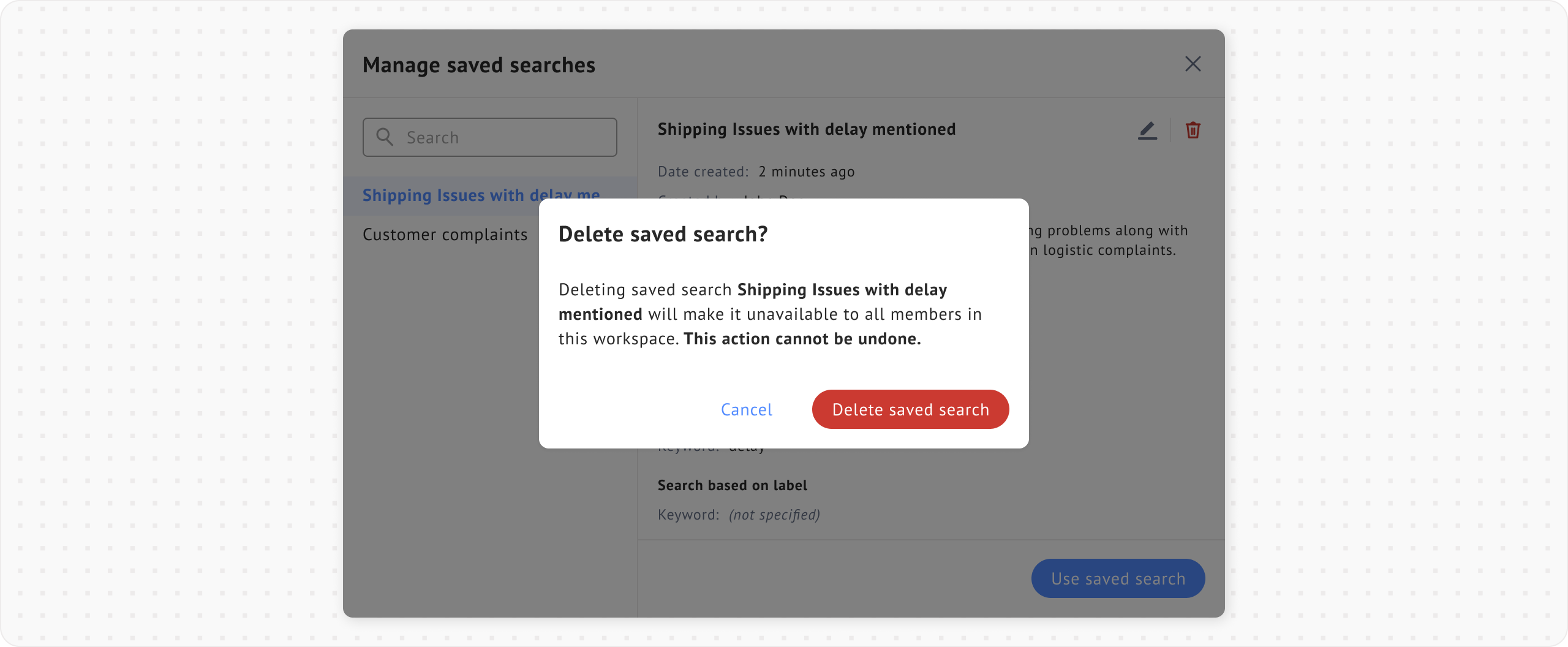
Task: Confirm with red Delete saved search button
Action: [910, 409]
